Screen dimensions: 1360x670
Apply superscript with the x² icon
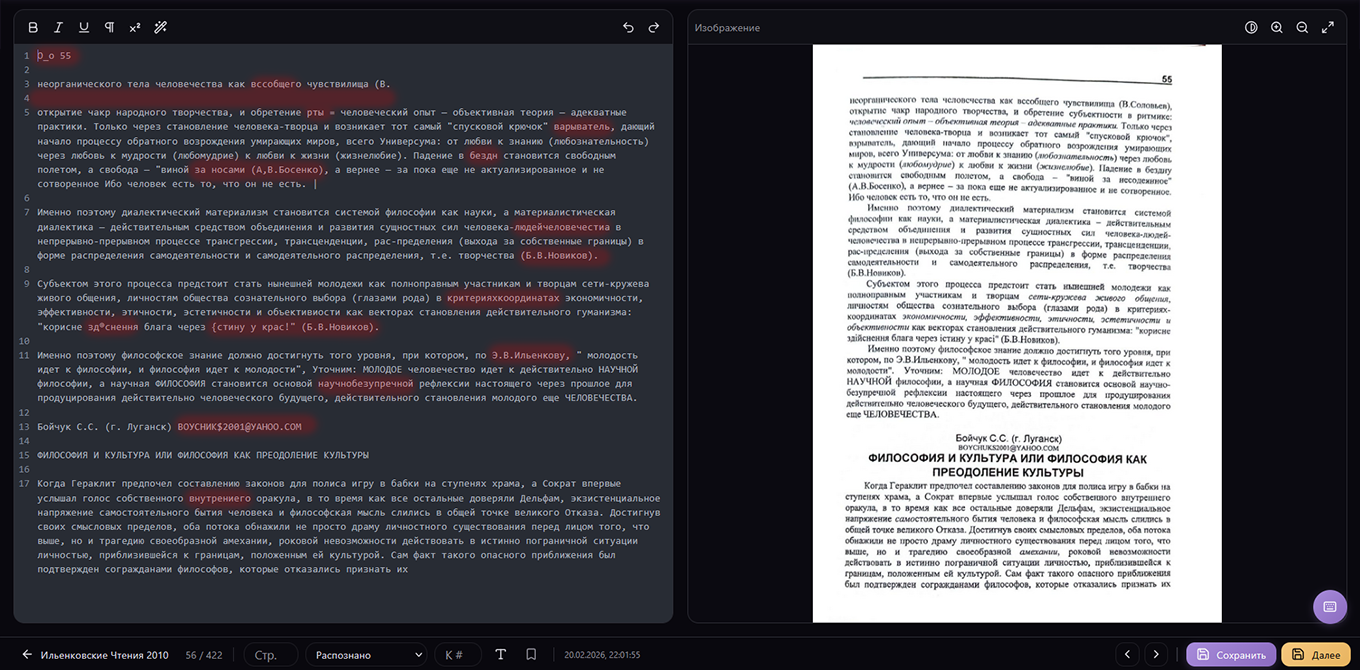(x=135, y=28)
